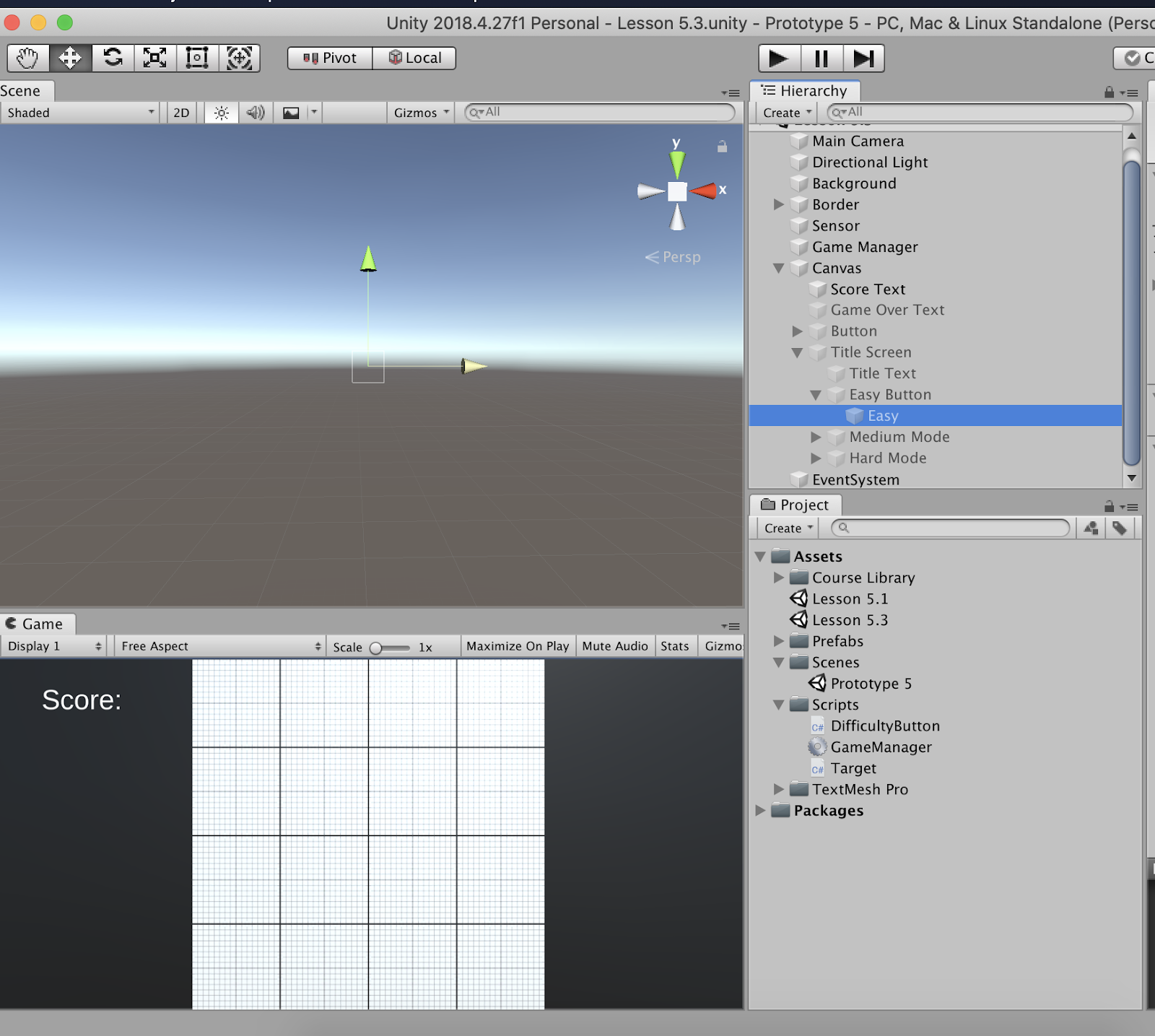Adjust the Game view Scale slider
The image size is (1155, 1036).
pos(390,648)
